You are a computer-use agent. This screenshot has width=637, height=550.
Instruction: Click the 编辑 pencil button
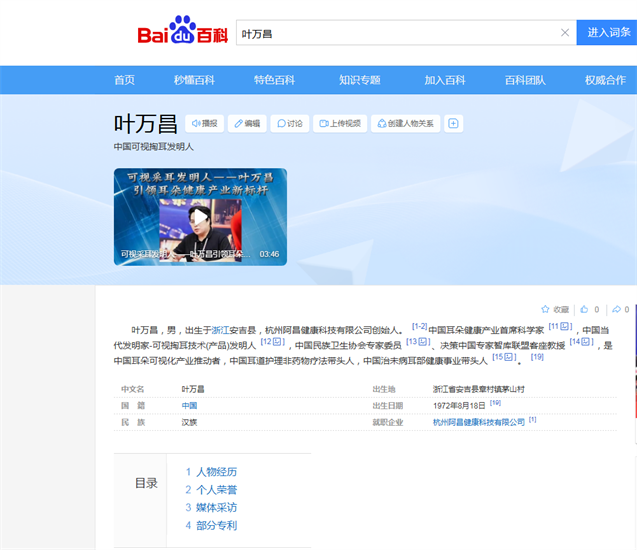[247, 123]
